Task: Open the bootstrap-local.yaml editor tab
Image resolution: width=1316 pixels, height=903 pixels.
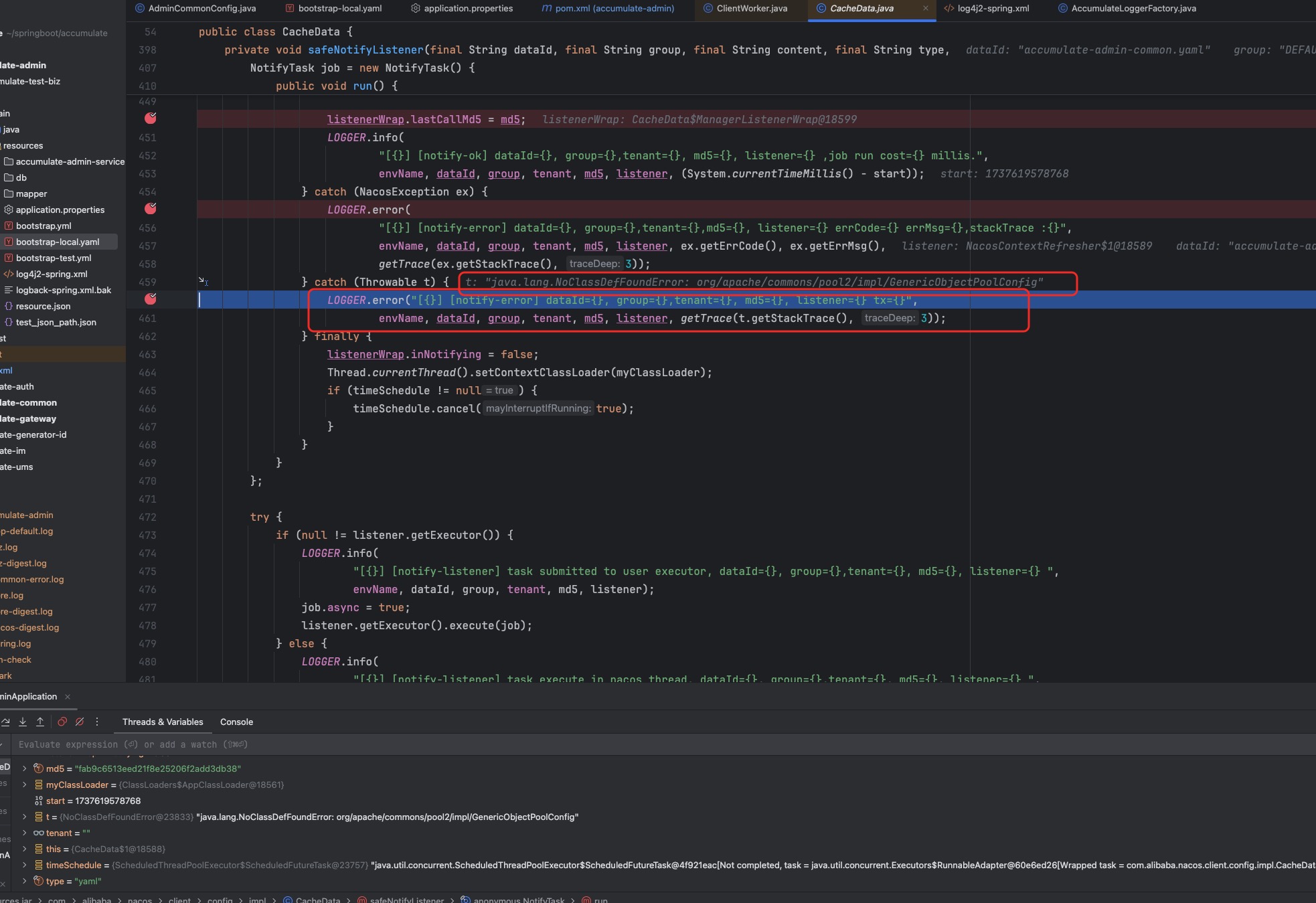Action: pos(333,9)
